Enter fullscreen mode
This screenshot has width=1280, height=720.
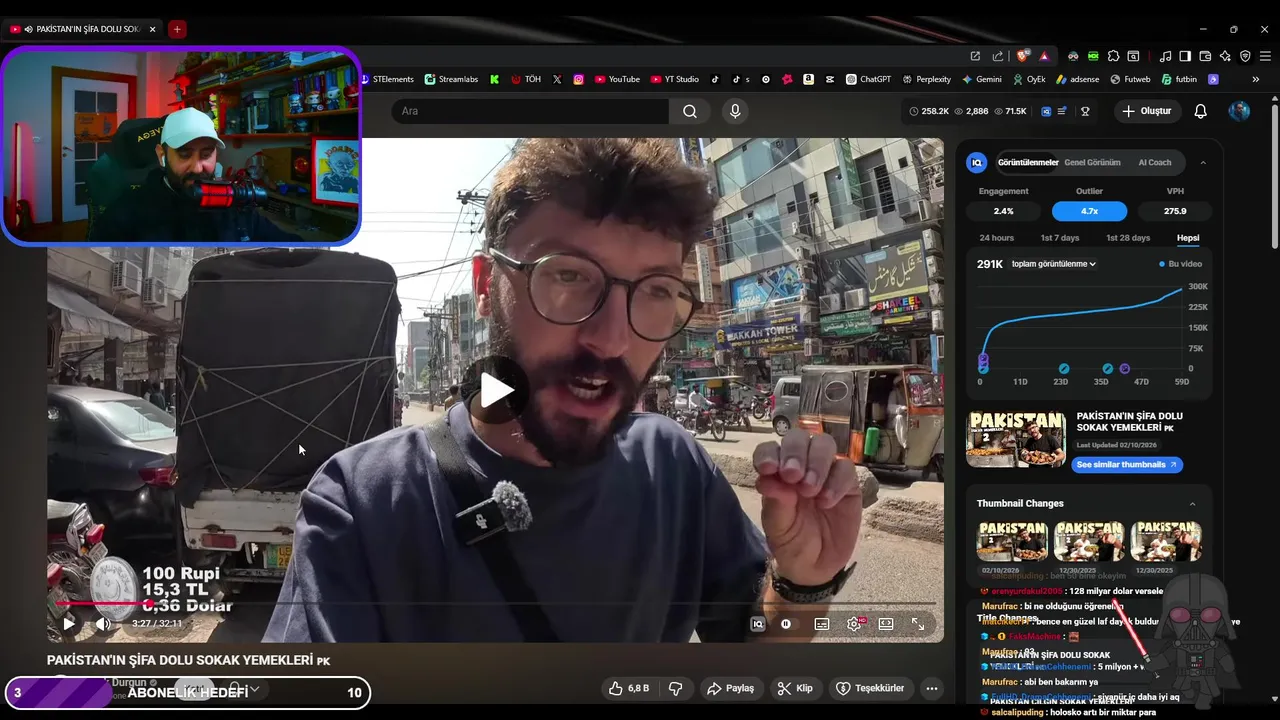(x=918, y=624)
